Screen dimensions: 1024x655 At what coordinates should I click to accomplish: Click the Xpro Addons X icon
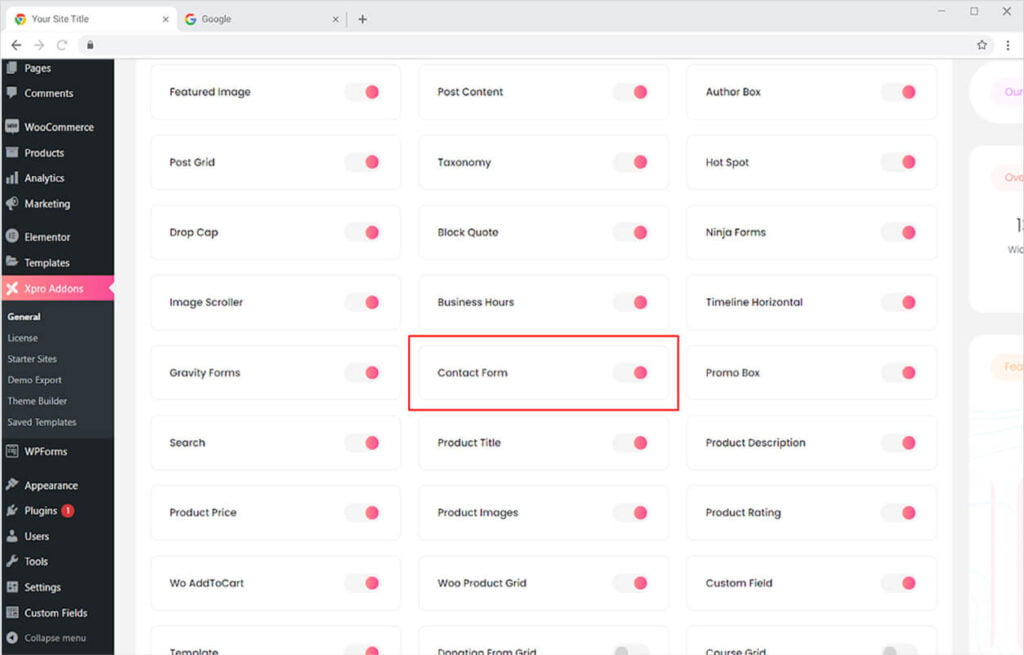[12, 289]
